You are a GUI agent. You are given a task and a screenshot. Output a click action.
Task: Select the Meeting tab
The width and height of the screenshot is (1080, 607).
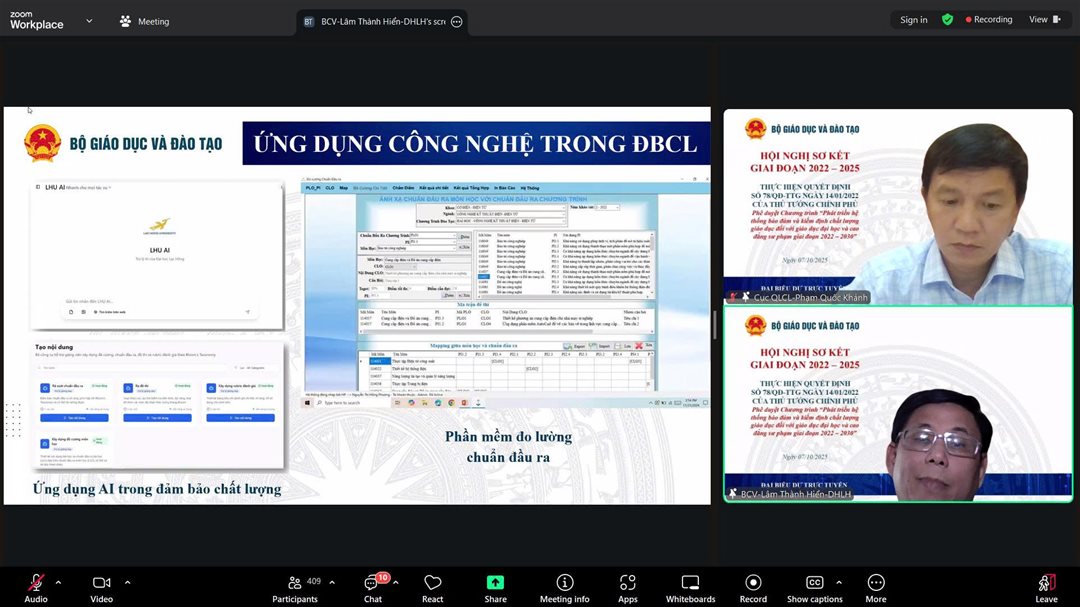tap(144, 21)
